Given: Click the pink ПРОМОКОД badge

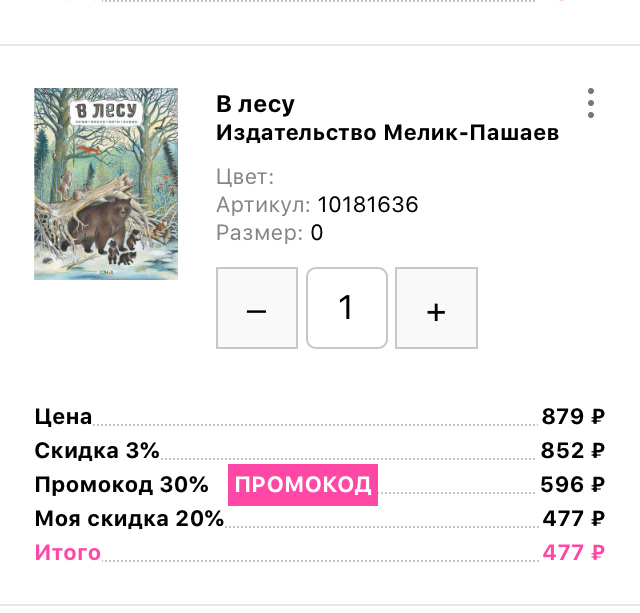Looking at the screenshot, I should coord(303,485).
